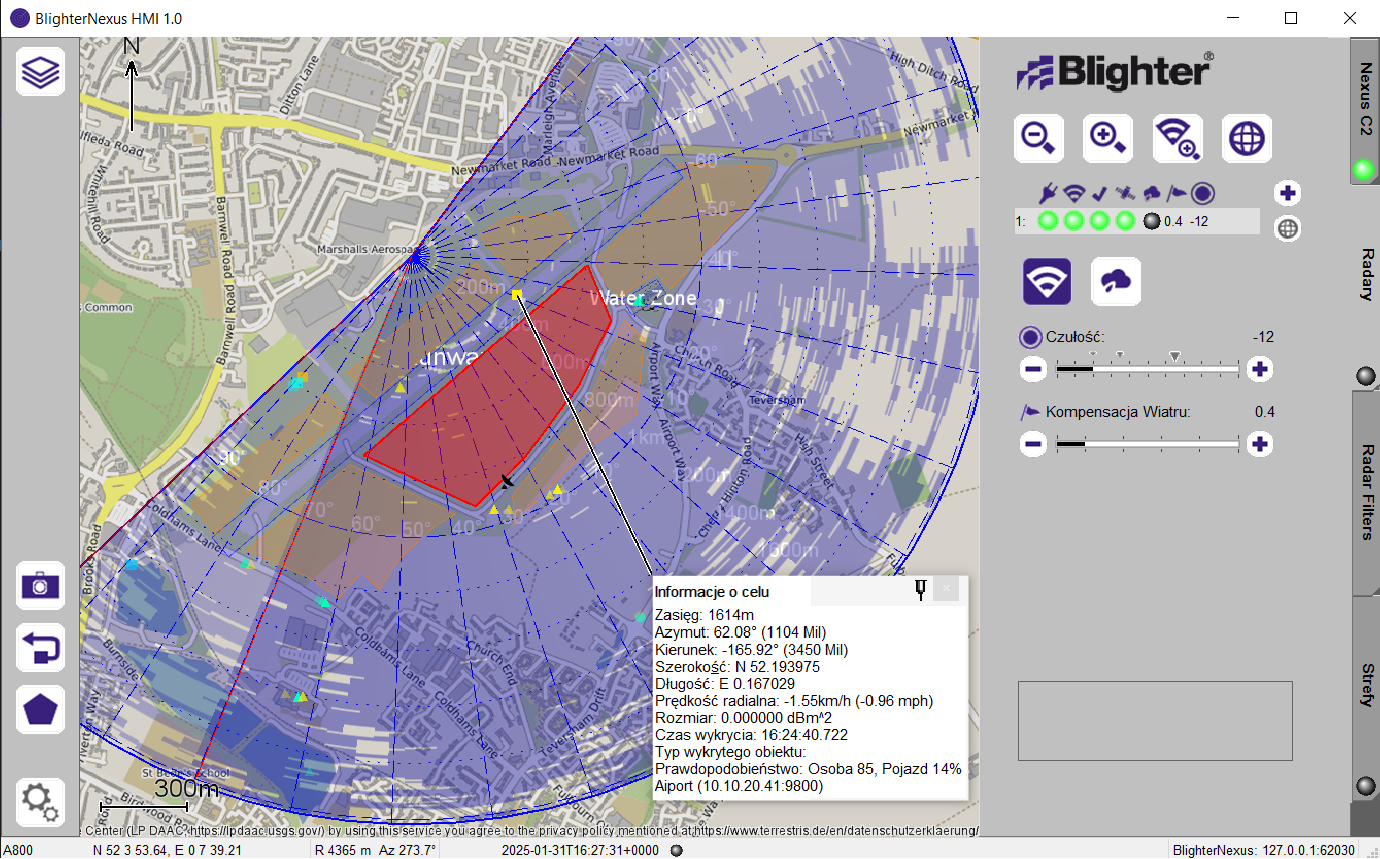Click the zoom out magnifier icon
The image size is (1380, 859).
1038,138
